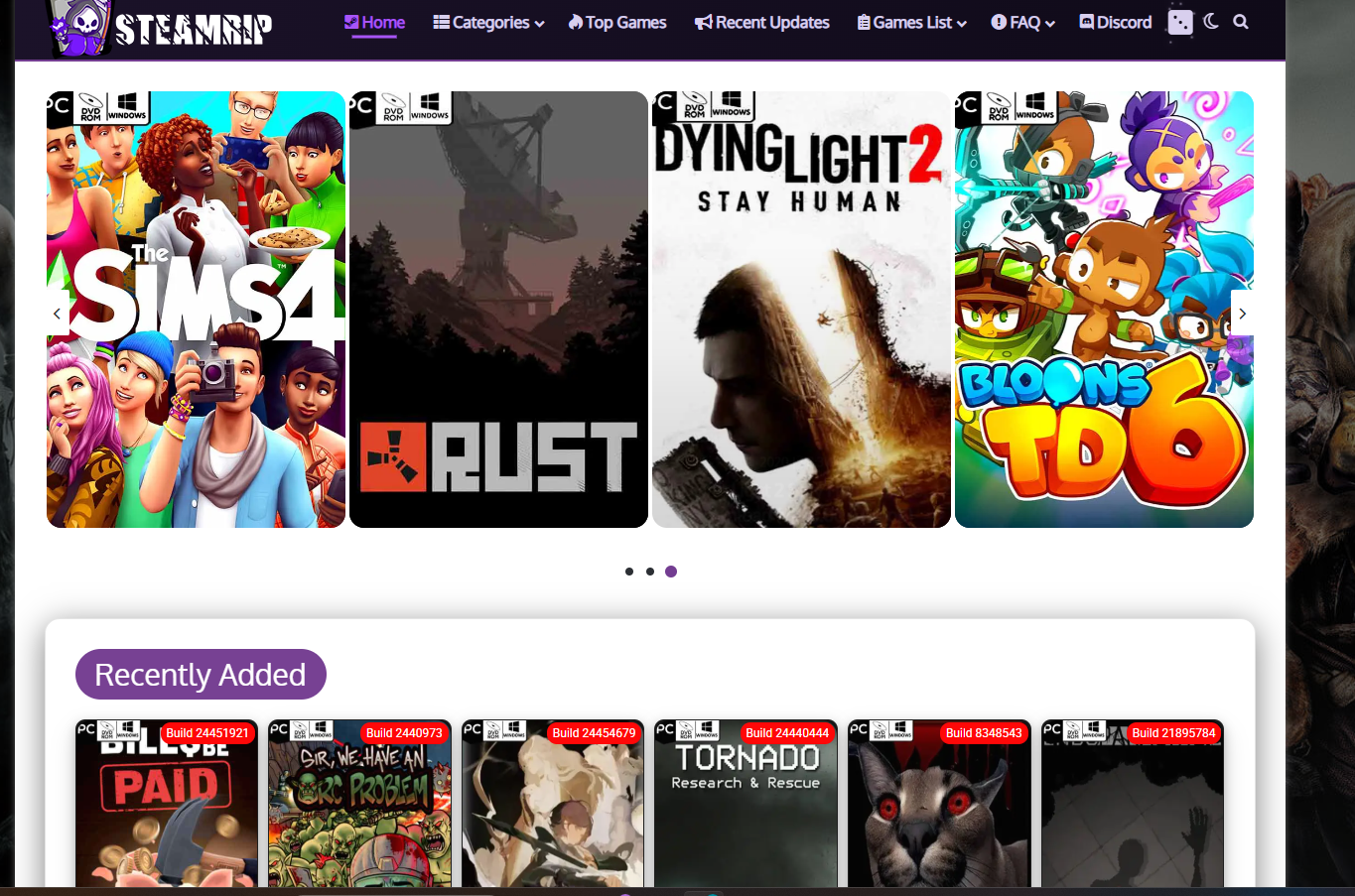Select the second carousel dot
Screen dimensions: 1355x896
coord(650,572)
